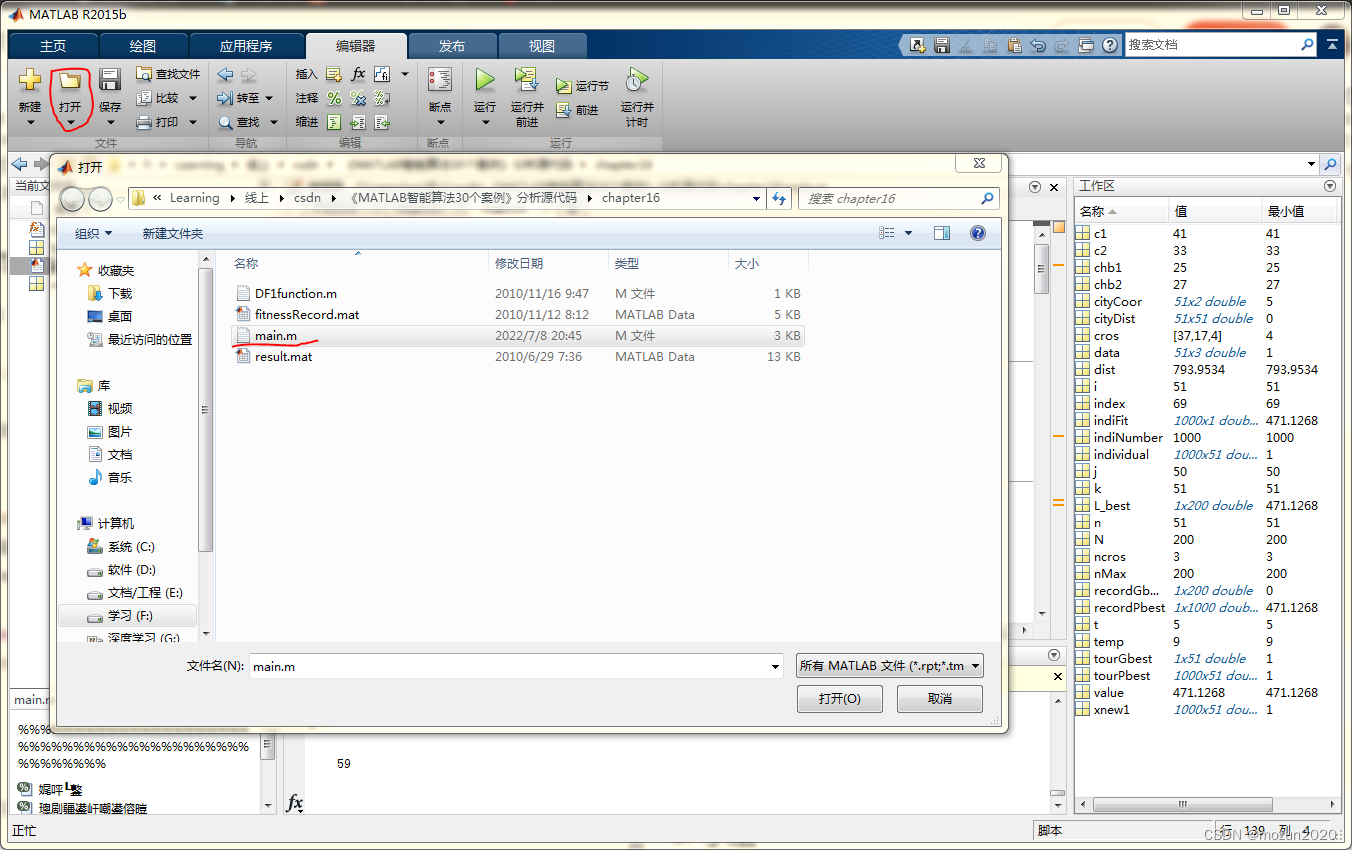Click the Save (保存) floppy icon in ribbon
This screenshot has height=850, width=1352.
point(110,81)
